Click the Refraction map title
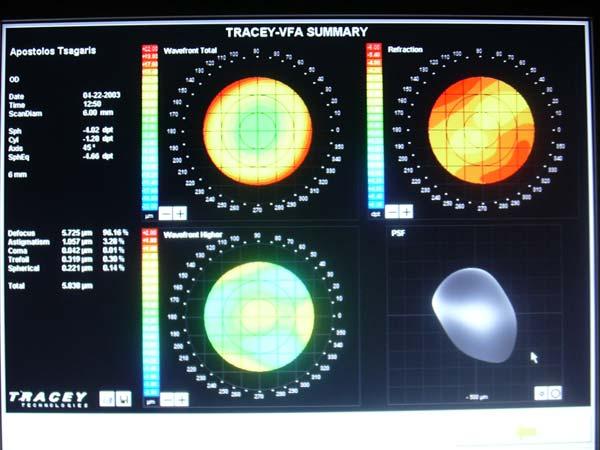This screenshot has height=450, width=600. click(405, 49)
